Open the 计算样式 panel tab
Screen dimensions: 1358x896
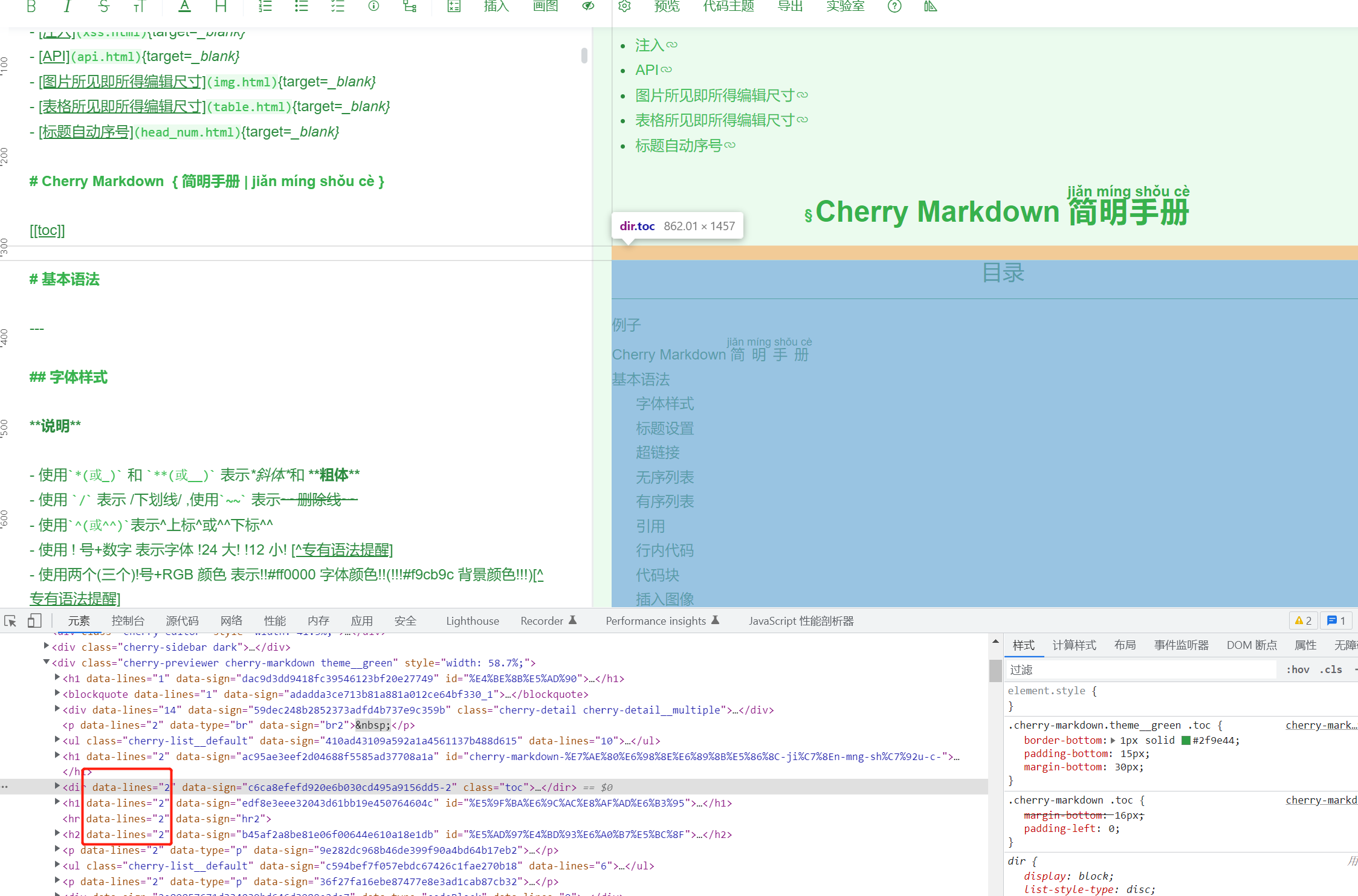1074,645
